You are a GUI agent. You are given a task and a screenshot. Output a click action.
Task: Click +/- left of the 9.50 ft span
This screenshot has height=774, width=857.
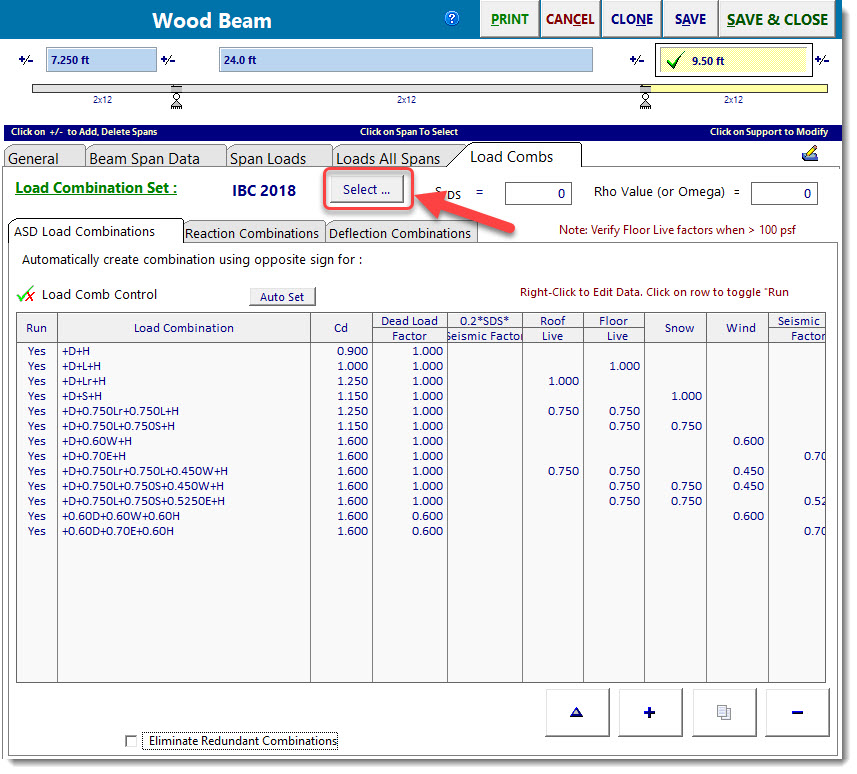click(x=637, y=60)
